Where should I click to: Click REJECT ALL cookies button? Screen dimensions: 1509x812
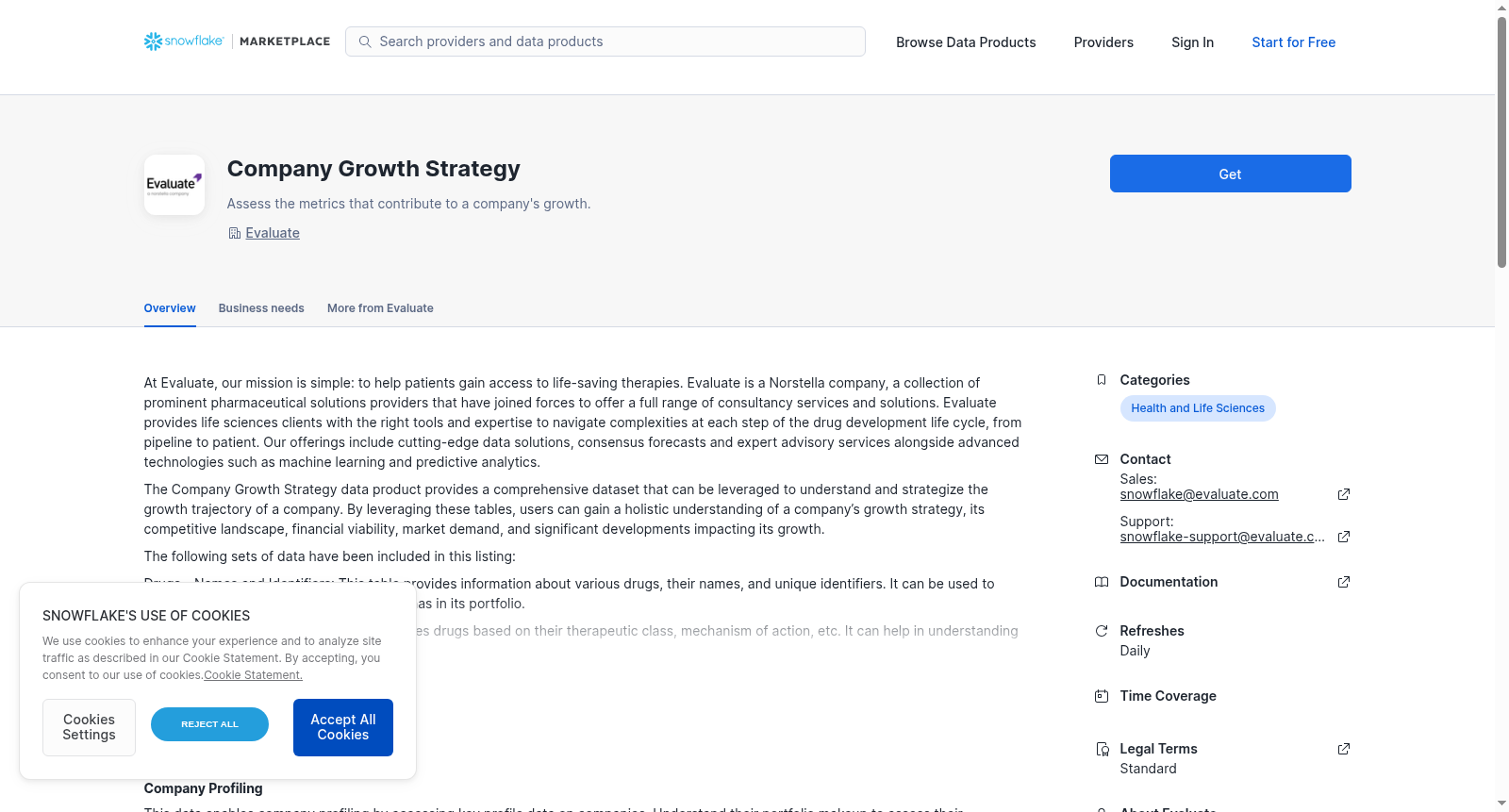[x=209, y=724]
